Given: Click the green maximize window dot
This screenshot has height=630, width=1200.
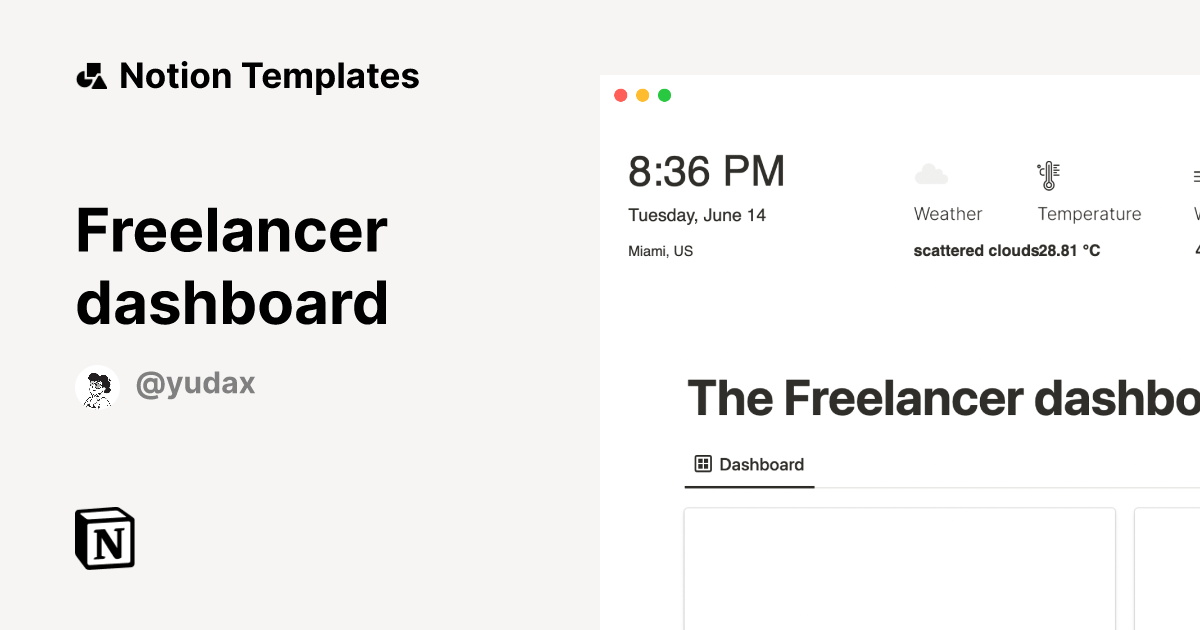Looking at the screenshot, I should coord(665,96).
